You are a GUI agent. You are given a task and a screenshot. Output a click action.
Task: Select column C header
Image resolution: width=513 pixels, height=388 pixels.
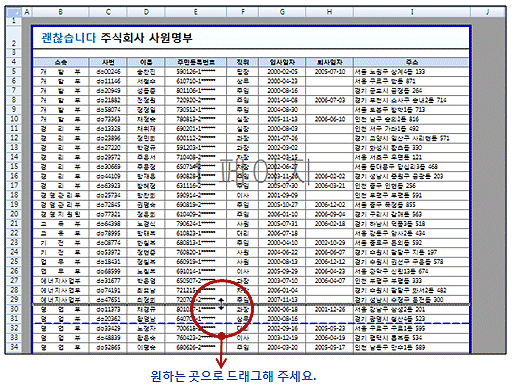pyautogui.click(x=108, y=12)
